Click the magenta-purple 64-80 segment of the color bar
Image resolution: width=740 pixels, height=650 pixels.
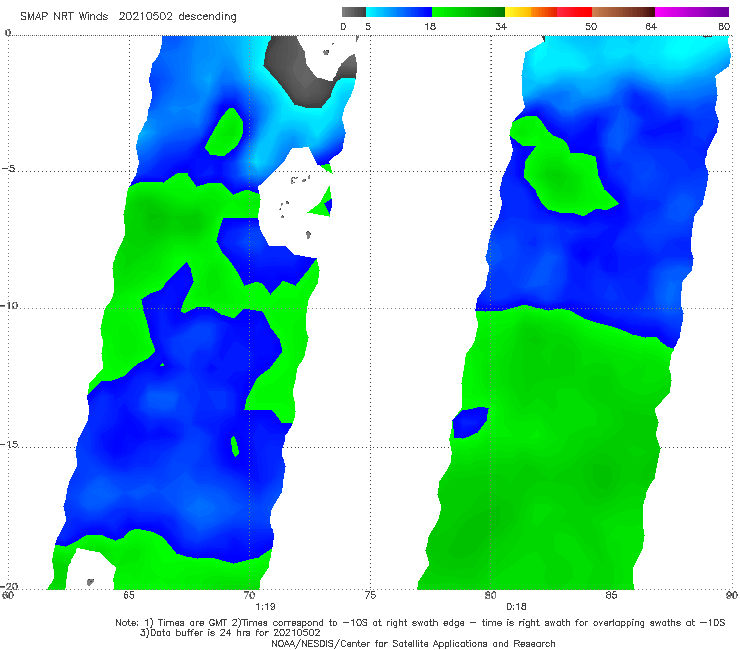pyautogui.click(x=692, y=12)
